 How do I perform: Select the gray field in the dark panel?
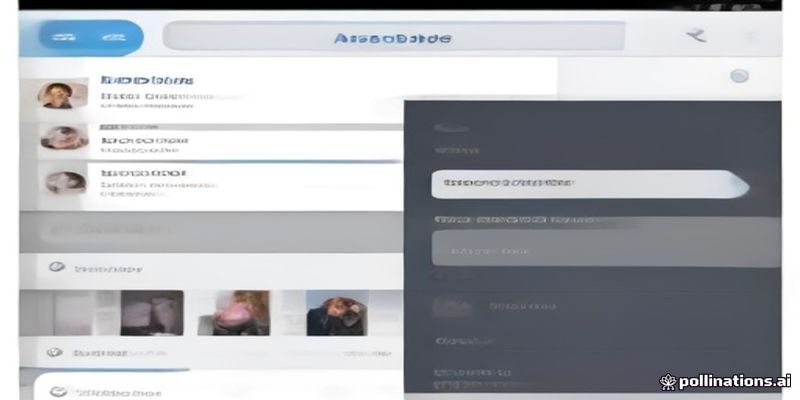pos(606,249)
